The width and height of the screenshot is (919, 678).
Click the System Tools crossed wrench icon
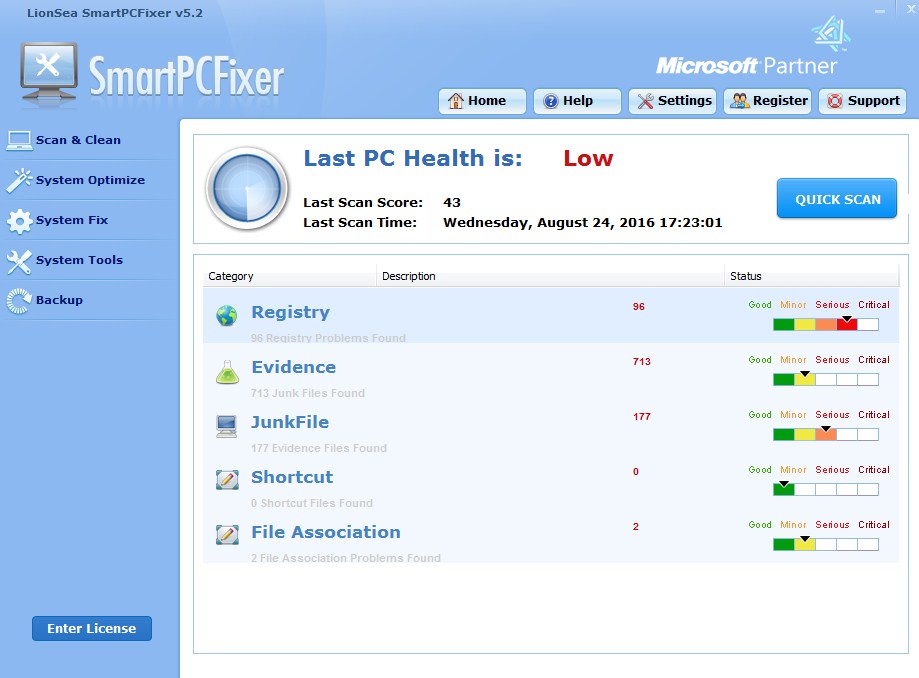[x=19, y=261]
